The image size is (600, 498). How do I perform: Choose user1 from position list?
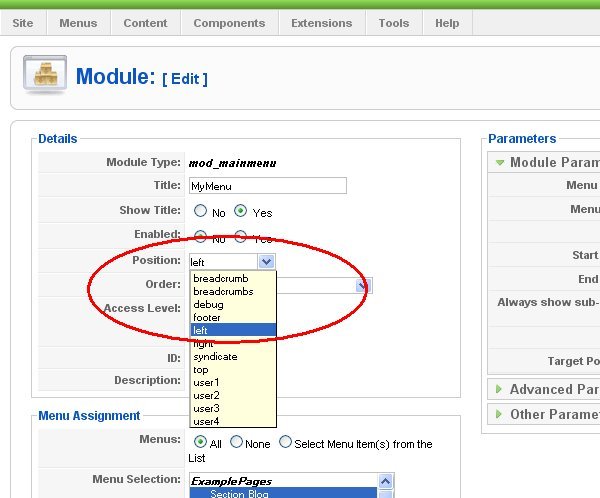click(x=233, y=383)
